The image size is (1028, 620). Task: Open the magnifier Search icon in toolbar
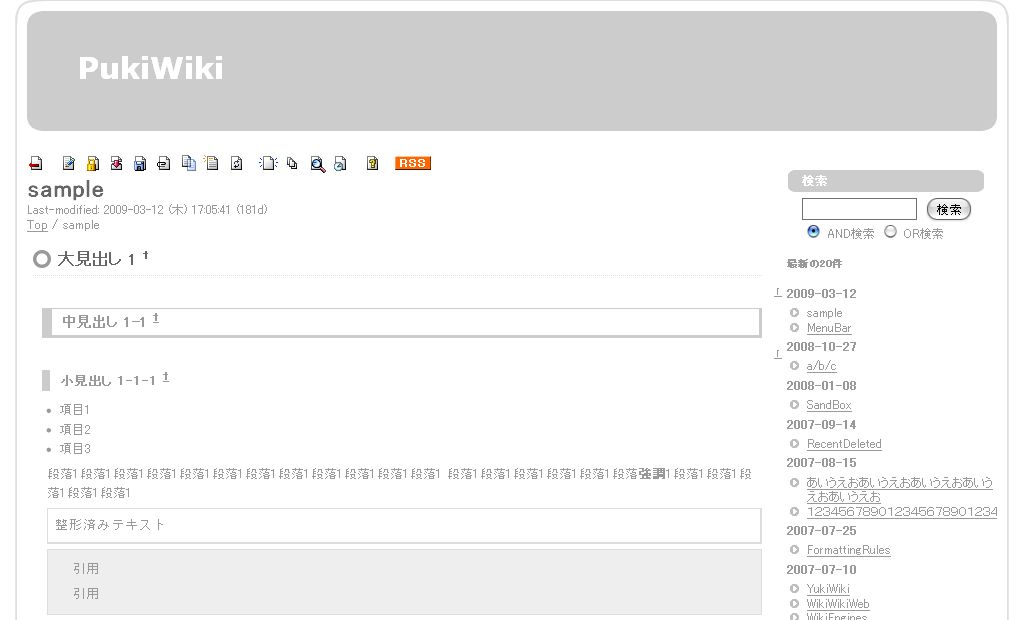click(317, 164)
